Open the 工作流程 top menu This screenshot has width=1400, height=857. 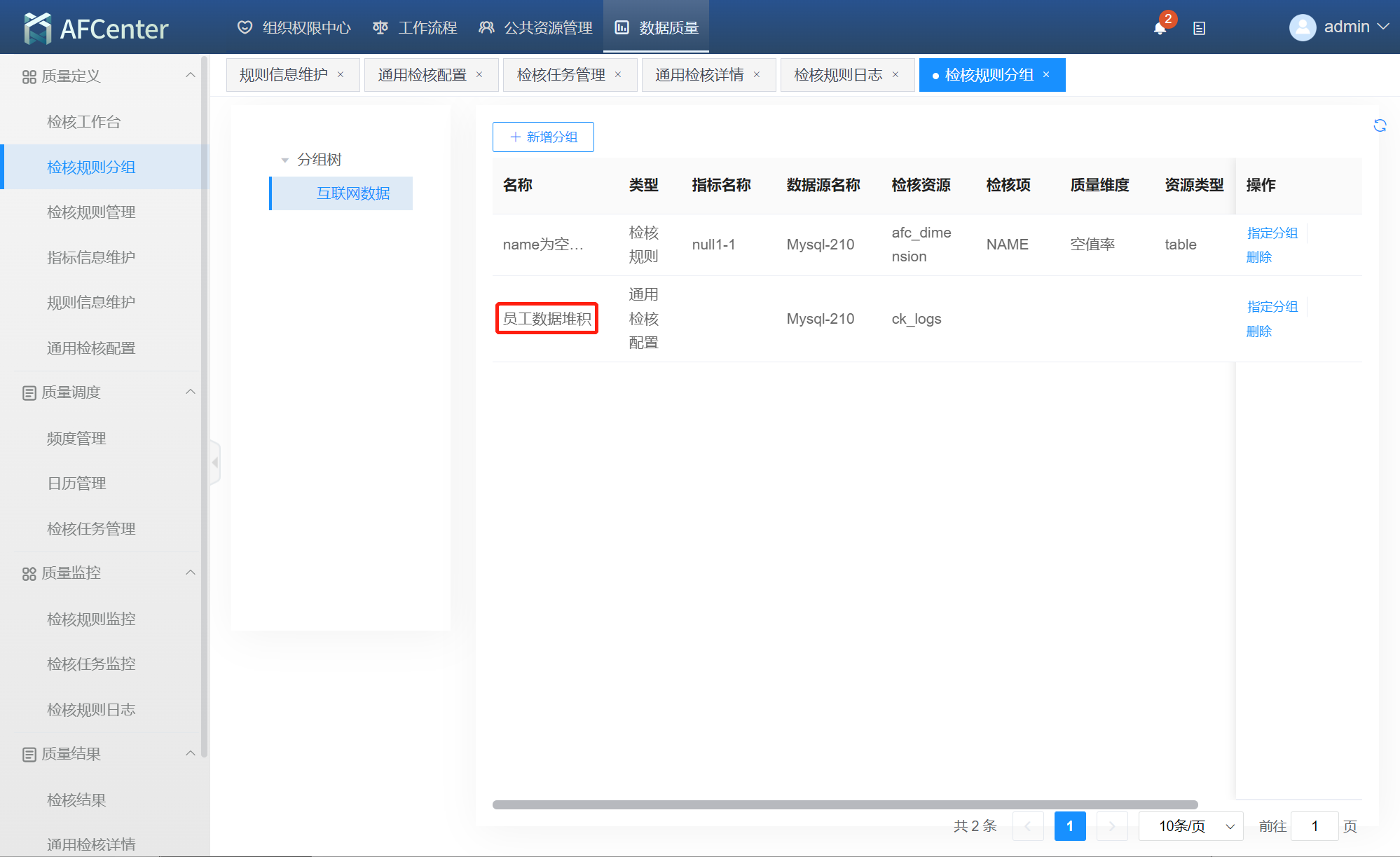coord(416,28)
